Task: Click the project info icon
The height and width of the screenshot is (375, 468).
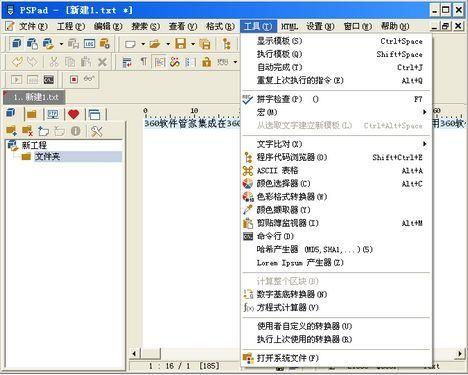Action: (x=76, y=131)
